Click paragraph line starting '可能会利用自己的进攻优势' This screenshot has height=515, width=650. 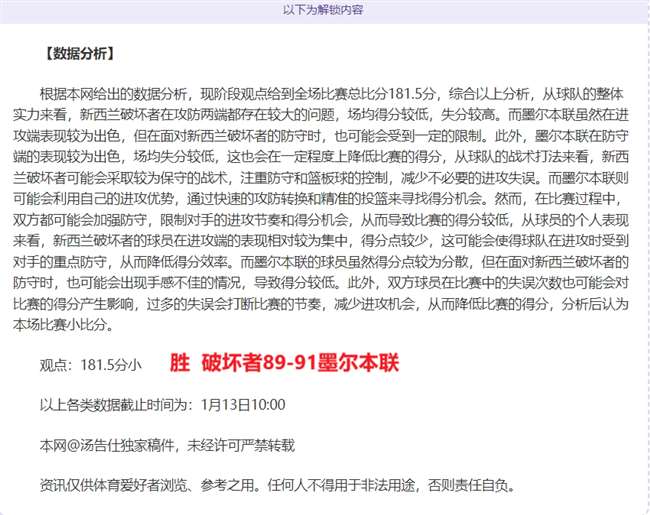[x=318, y=199]
